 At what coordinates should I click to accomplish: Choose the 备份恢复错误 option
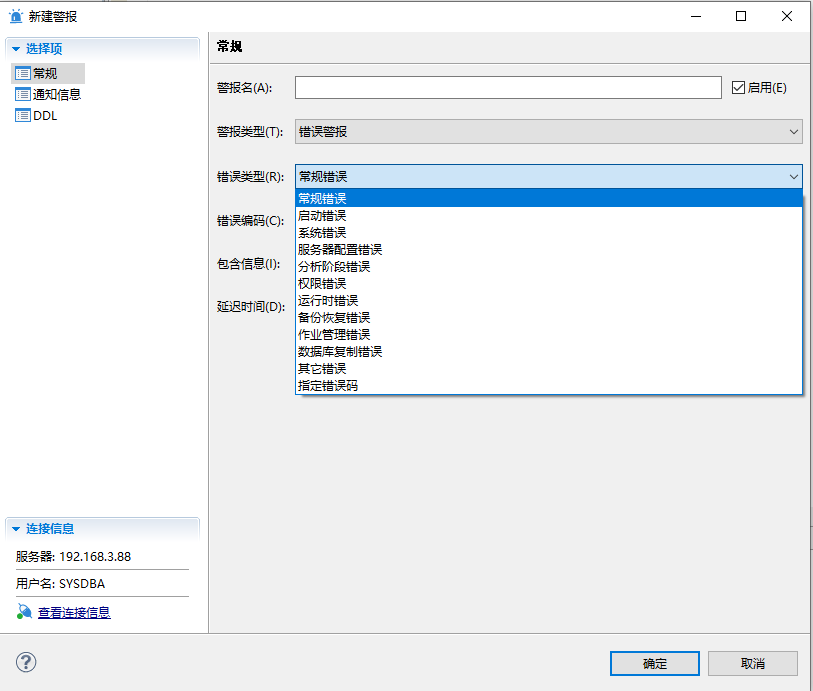pos(549,318)
